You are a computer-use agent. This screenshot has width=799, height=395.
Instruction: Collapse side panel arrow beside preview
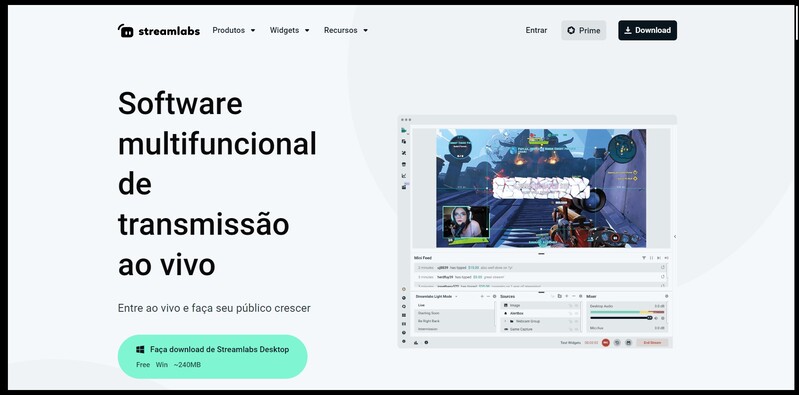[675, 236]
